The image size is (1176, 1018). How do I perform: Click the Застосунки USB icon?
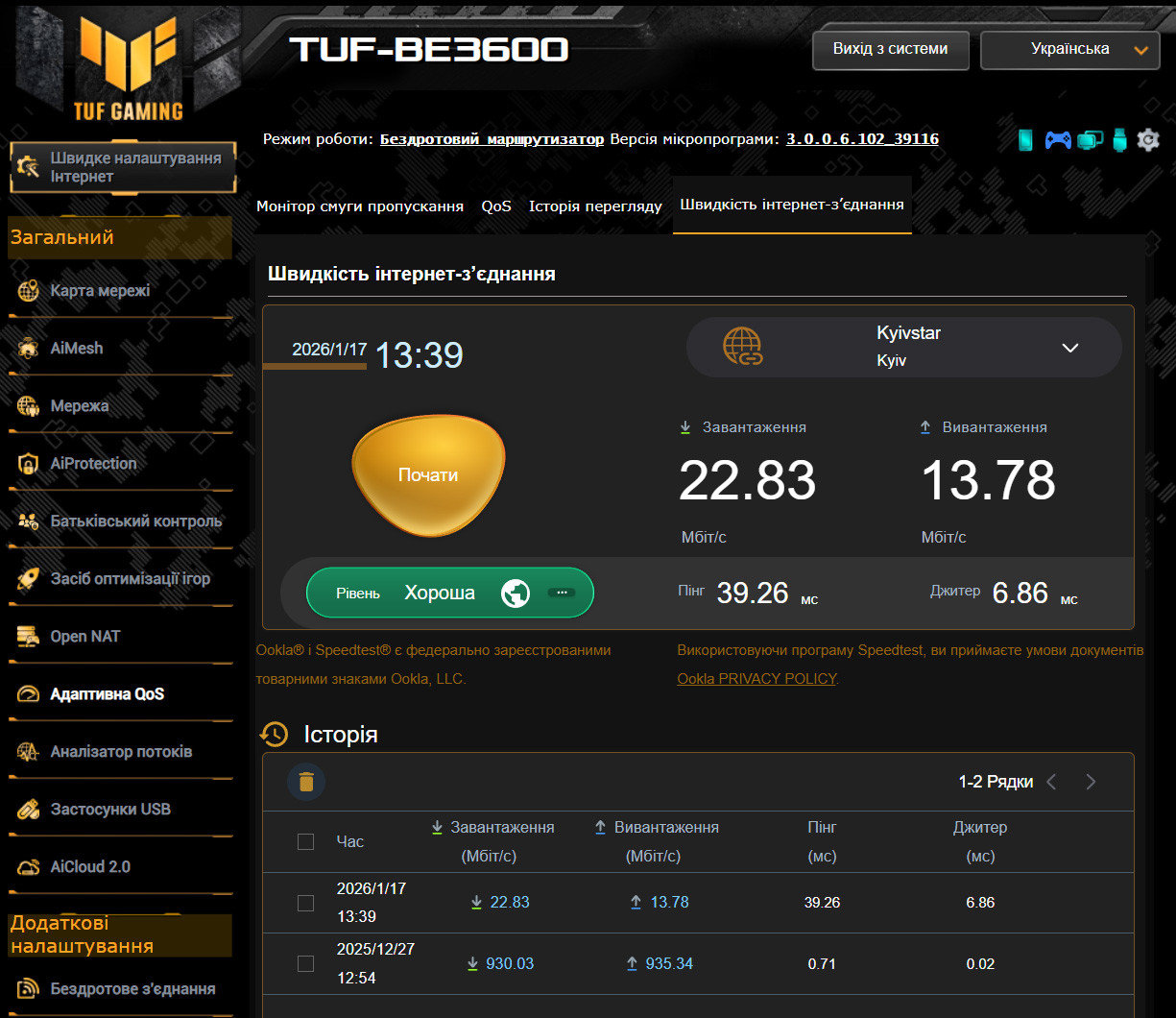click(29, 809)
